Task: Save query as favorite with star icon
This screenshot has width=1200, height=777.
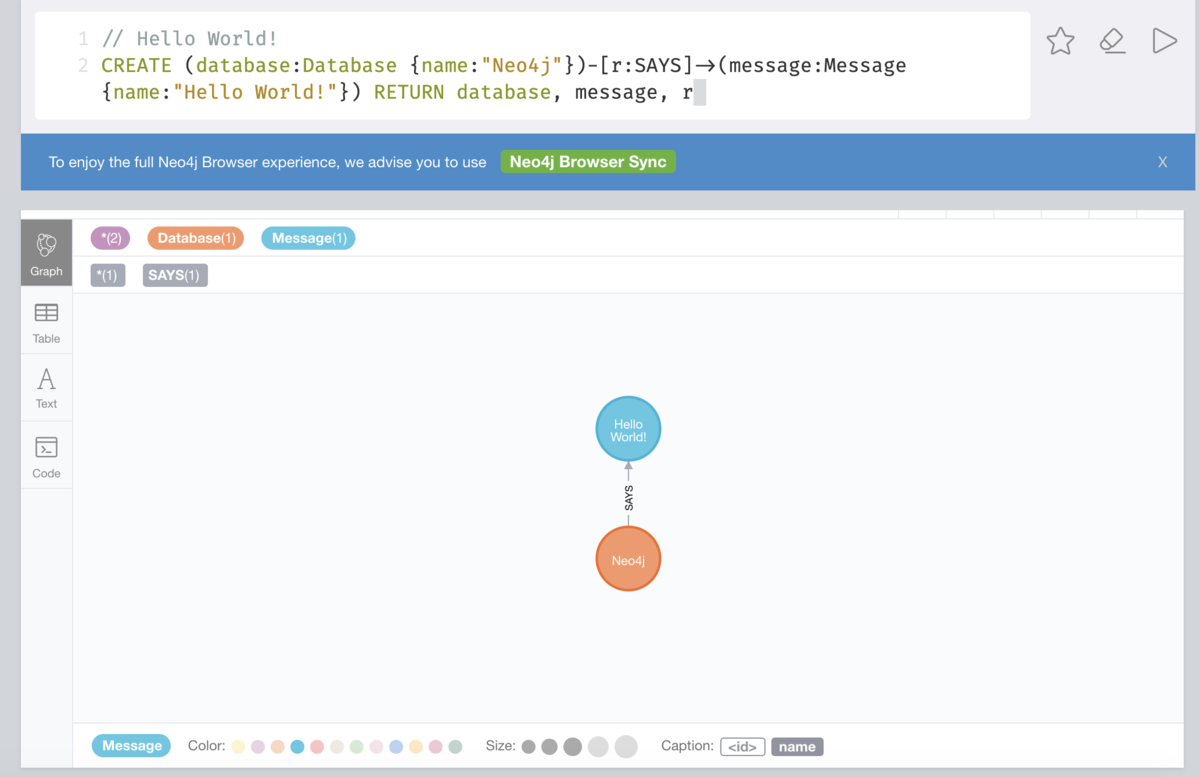Action: click(1060, 41)
